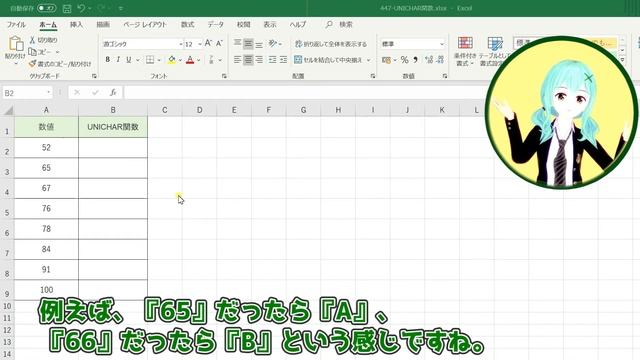640x360 pixels.
Task: Click the bottom align icon
Action: coord(259,43)
